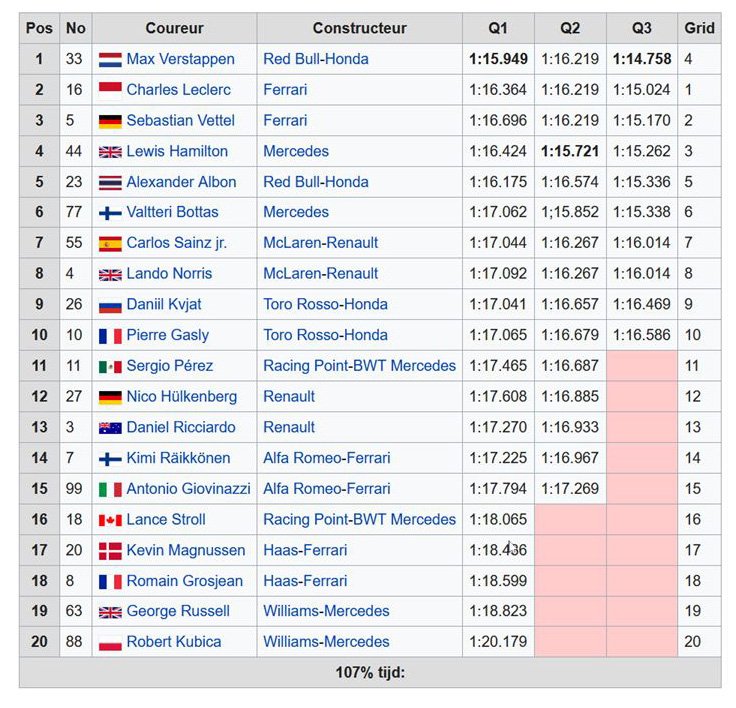Click the 107% tijd footer cell
The width and height of the screenshot is (736, 708).
[x=370, y=673]
